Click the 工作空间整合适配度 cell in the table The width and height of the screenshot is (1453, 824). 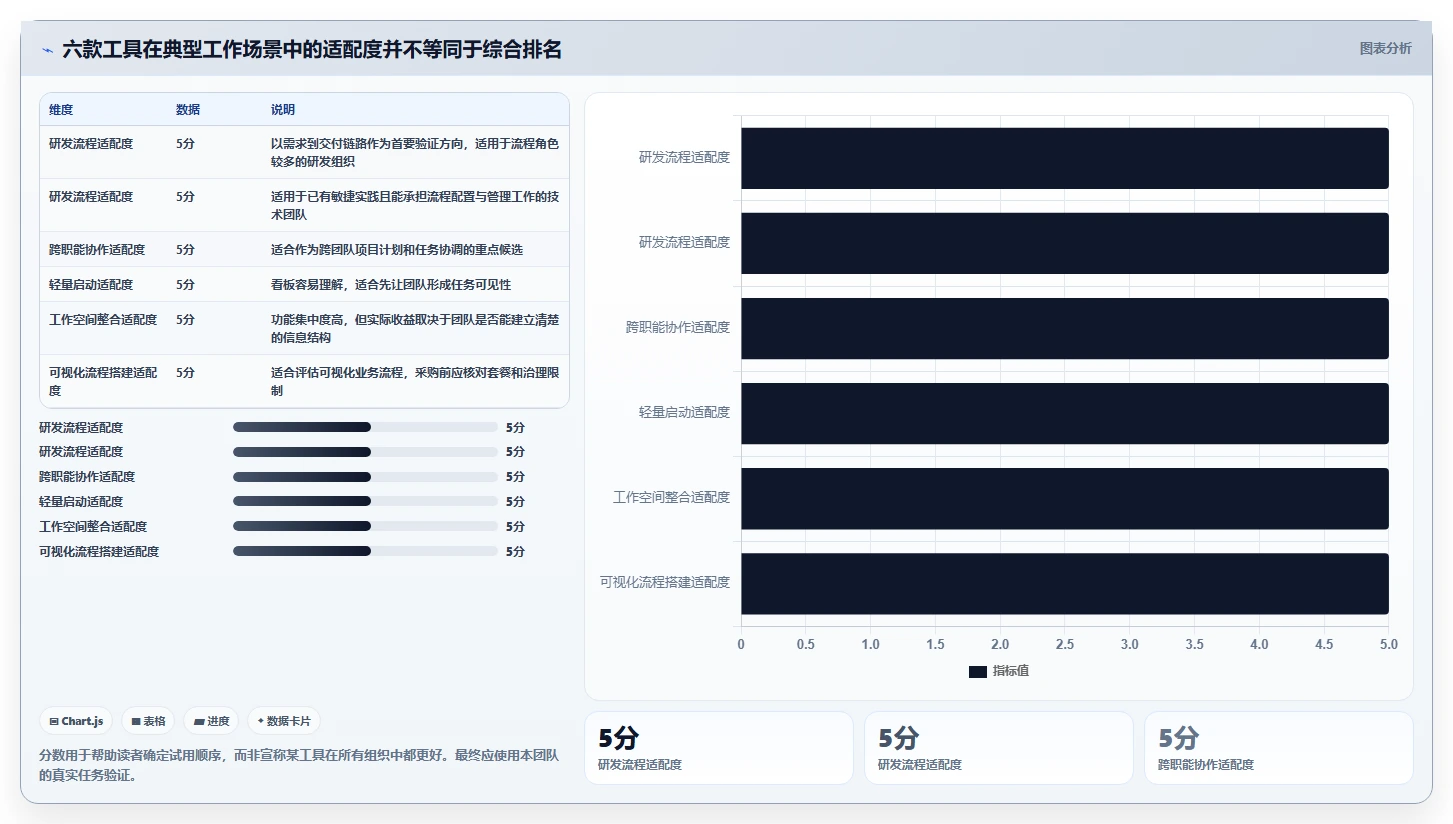point(103,320)
